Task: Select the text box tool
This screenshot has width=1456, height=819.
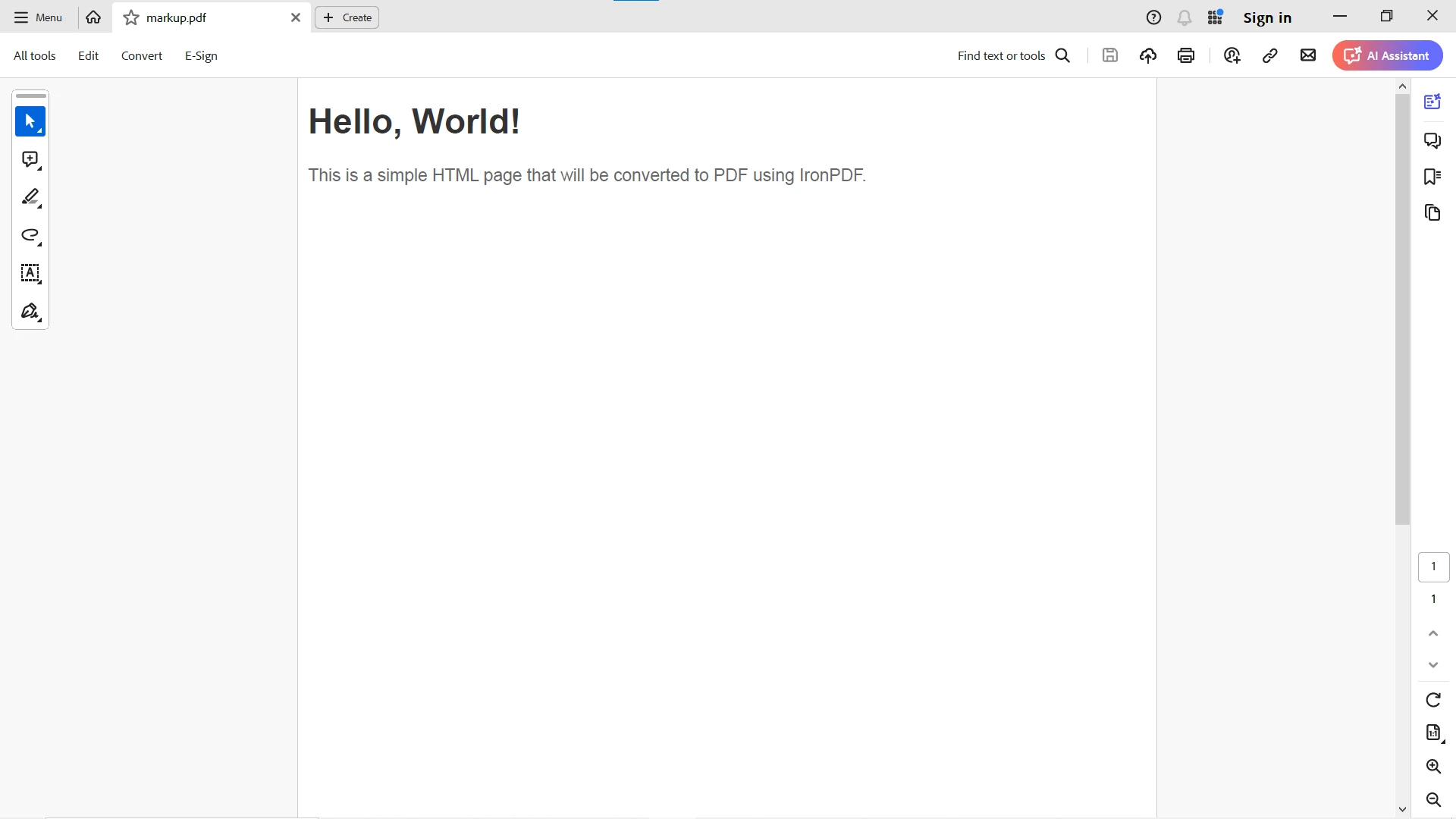Action: [30, 273]
